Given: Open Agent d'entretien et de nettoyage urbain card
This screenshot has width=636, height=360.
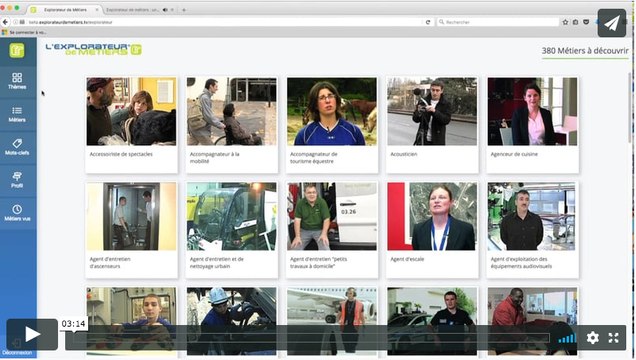Looking at the screenshot, I should tap(232, 230).
